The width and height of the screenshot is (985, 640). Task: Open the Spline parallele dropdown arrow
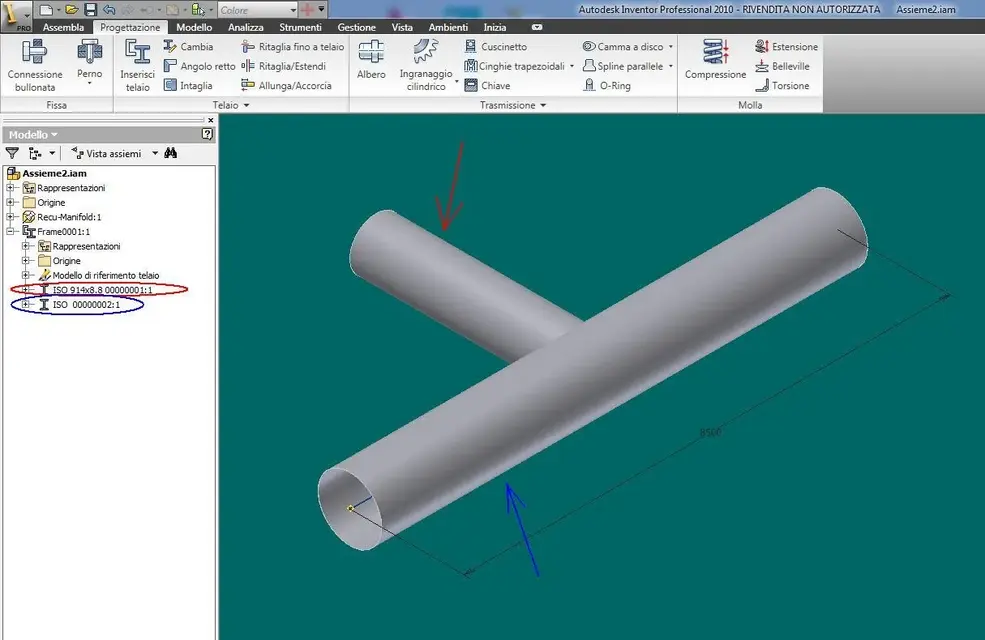tap(671, 66)
